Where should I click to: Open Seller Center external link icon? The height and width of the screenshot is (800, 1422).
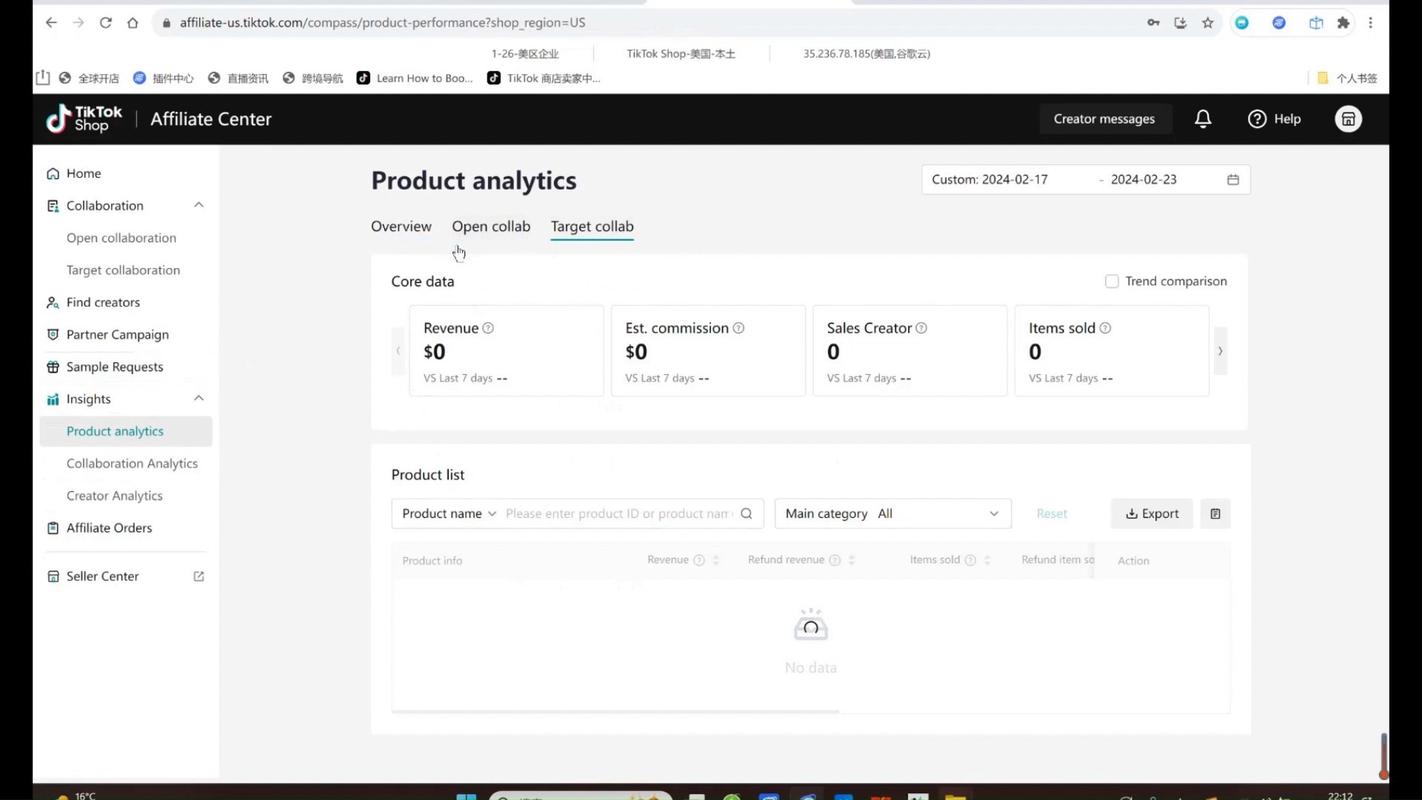(x=198, y=577)
